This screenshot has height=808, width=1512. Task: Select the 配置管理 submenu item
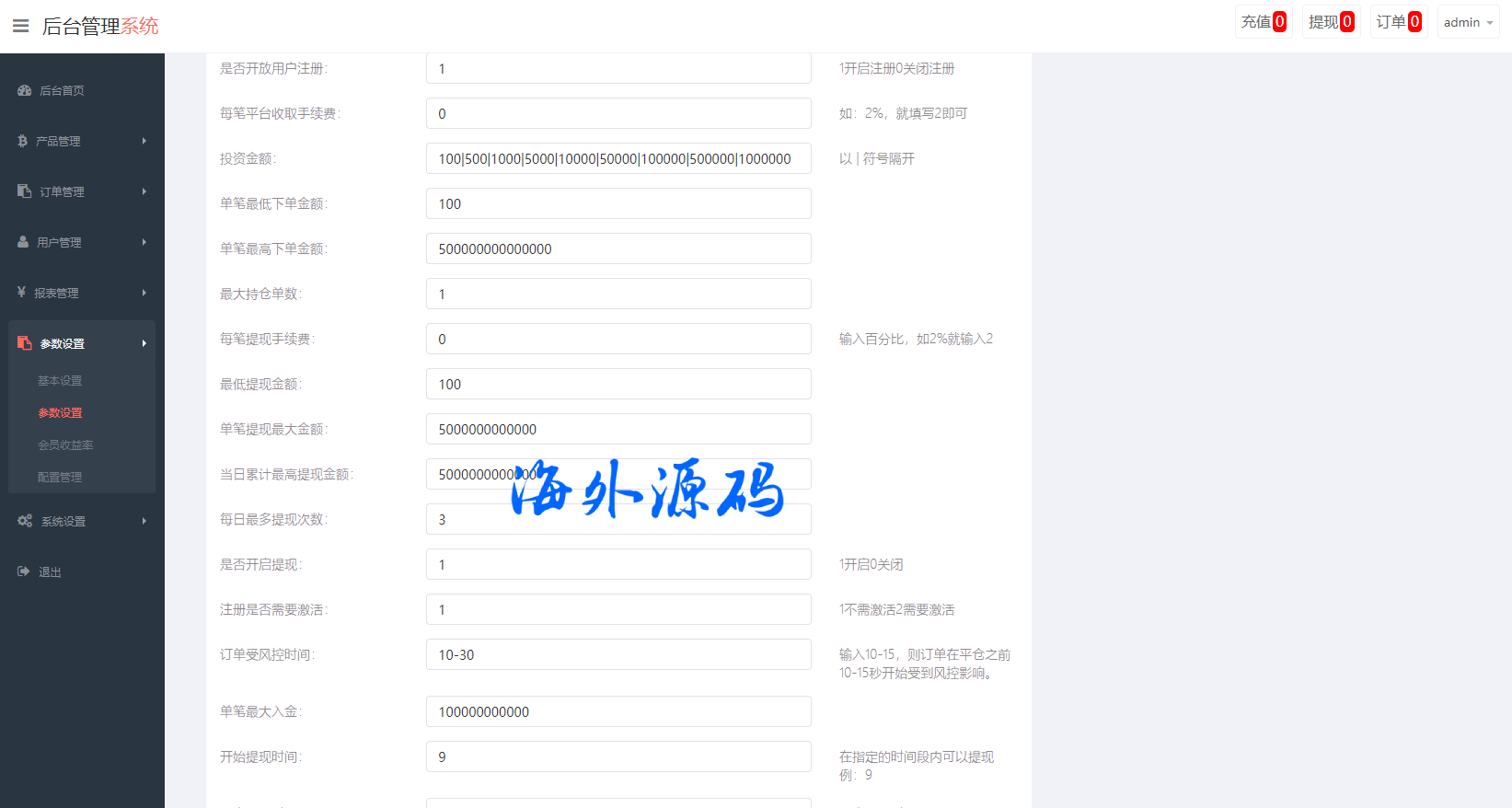60,478
